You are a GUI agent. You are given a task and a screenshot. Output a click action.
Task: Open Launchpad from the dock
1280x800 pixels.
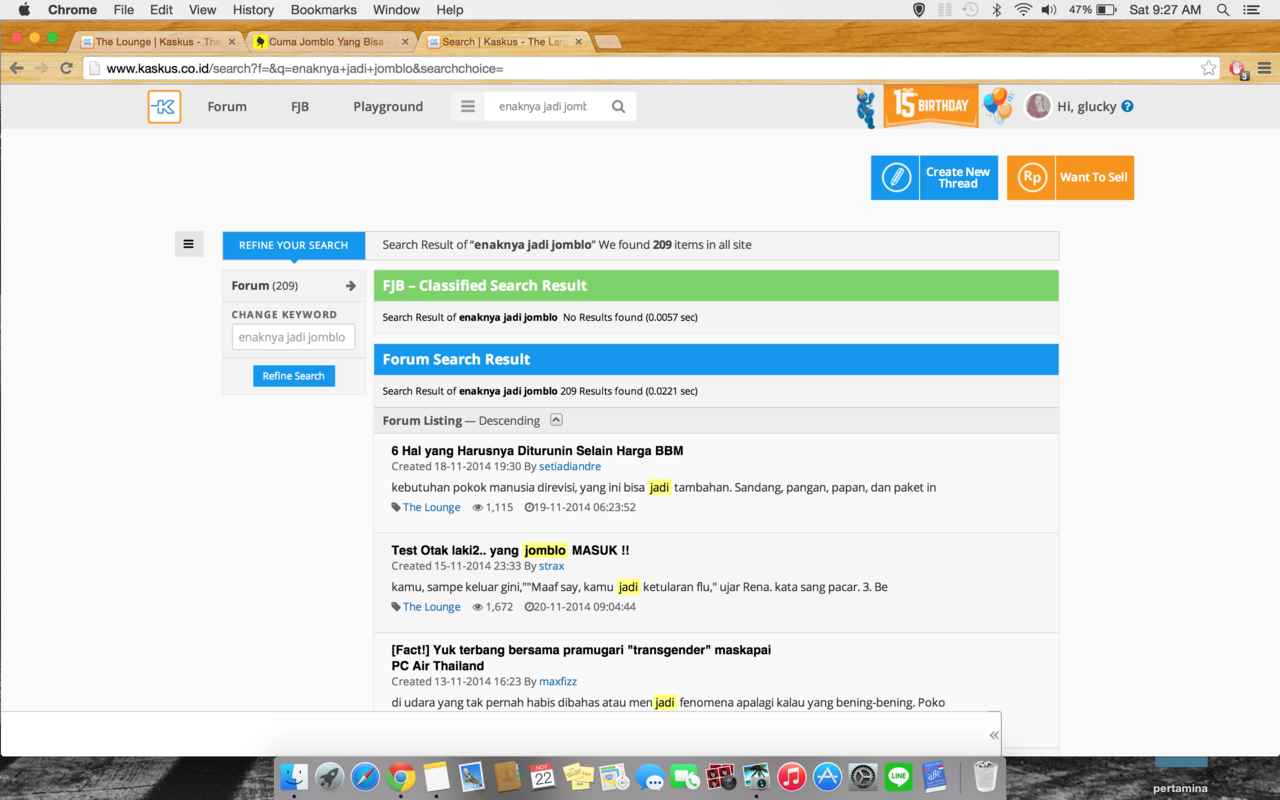click(329, 776)
